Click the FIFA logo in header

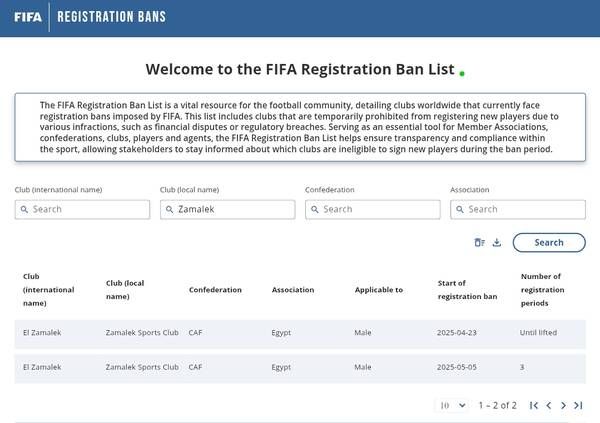point(27,17)
